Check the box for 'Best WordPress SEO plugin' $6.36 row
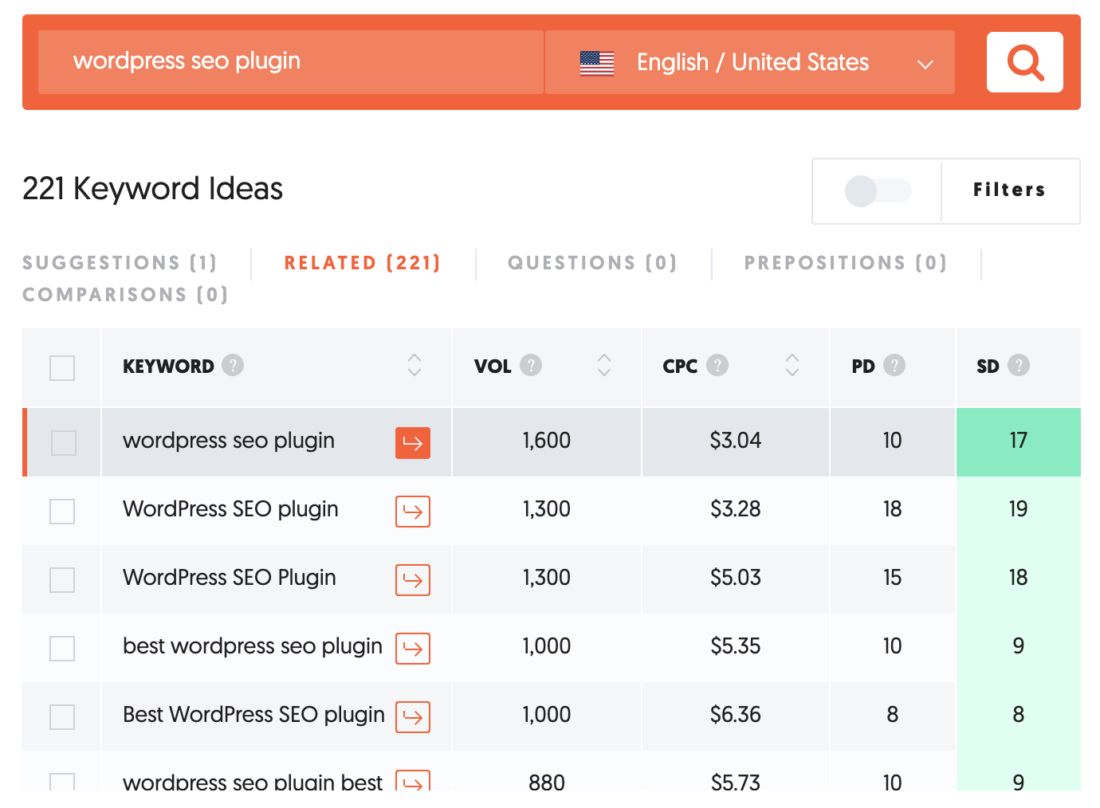The height and width of the screenshot is (808, 1100). pyautogui.click(x=62, y=717)
